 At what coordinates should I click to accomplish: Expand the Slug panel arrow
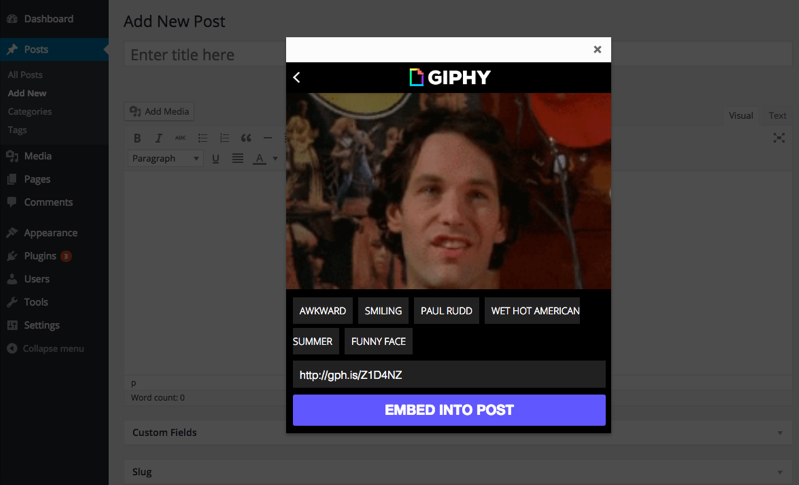pos(780,472)
